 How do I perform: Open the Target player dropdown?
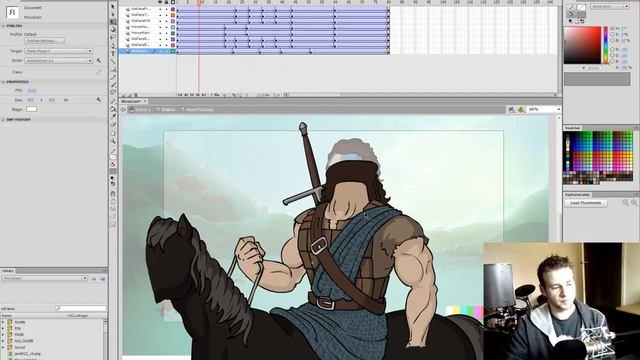pyautogui.click(x=58, y=51)
